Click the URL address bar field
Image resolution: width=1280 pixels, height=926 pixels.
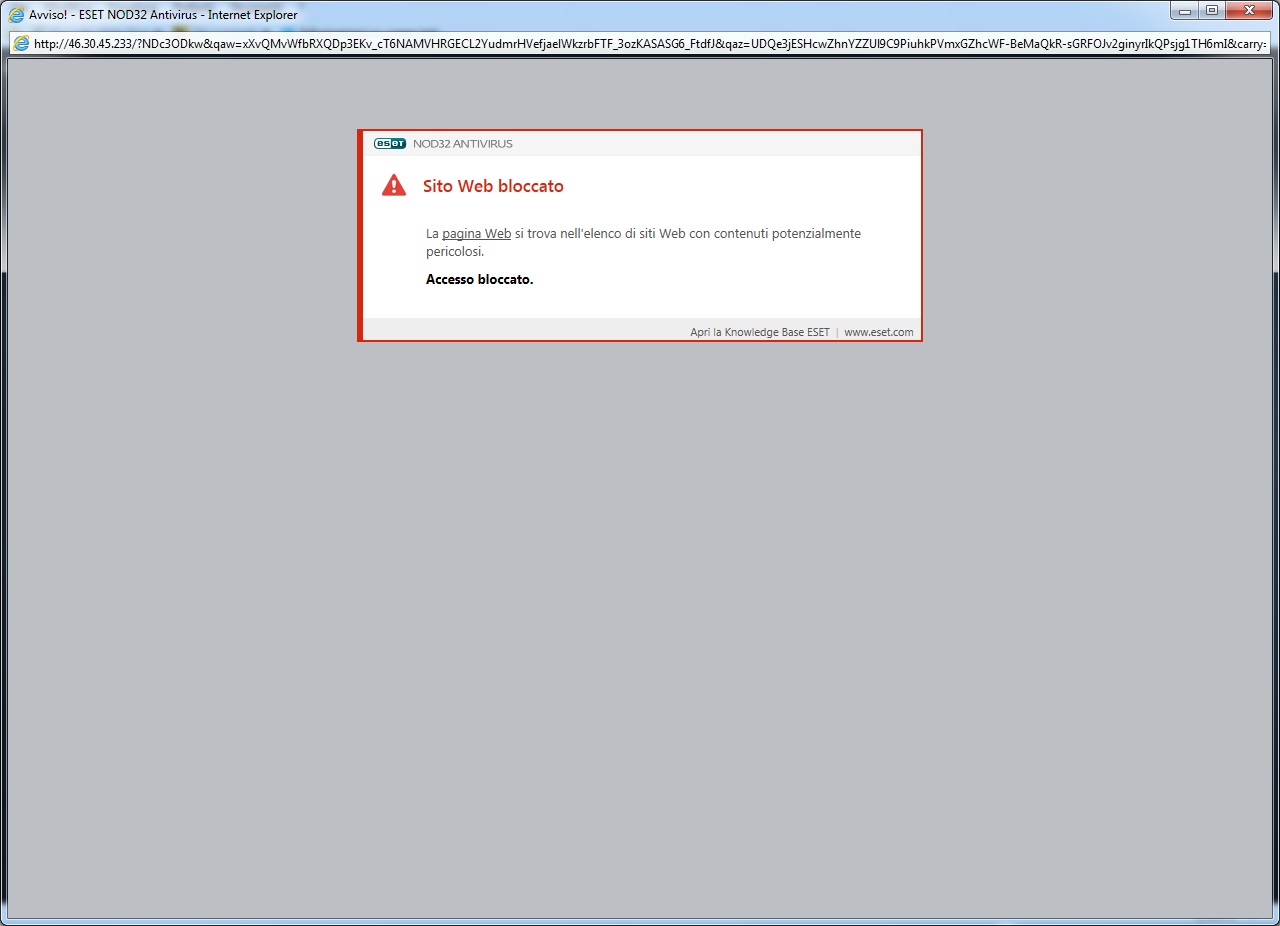pyautogui.click(x=639, y=44)
